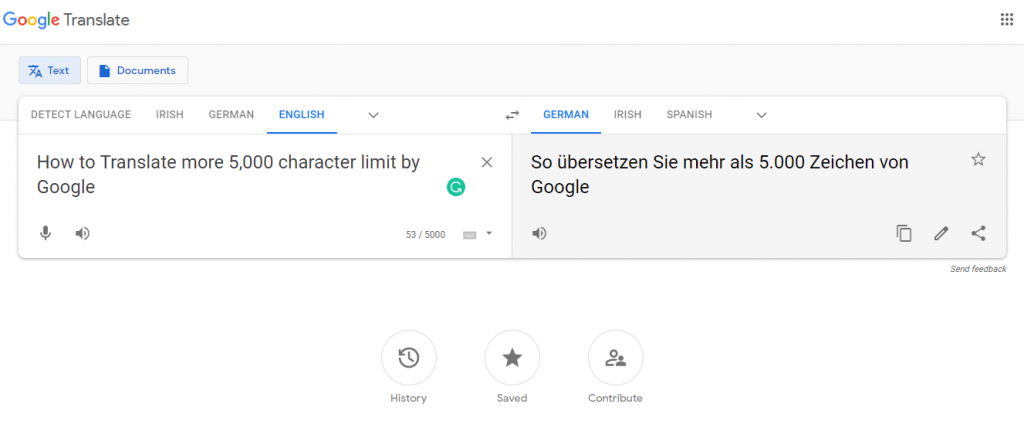
Task: Click into the source text field
Action: pos(229,174)
